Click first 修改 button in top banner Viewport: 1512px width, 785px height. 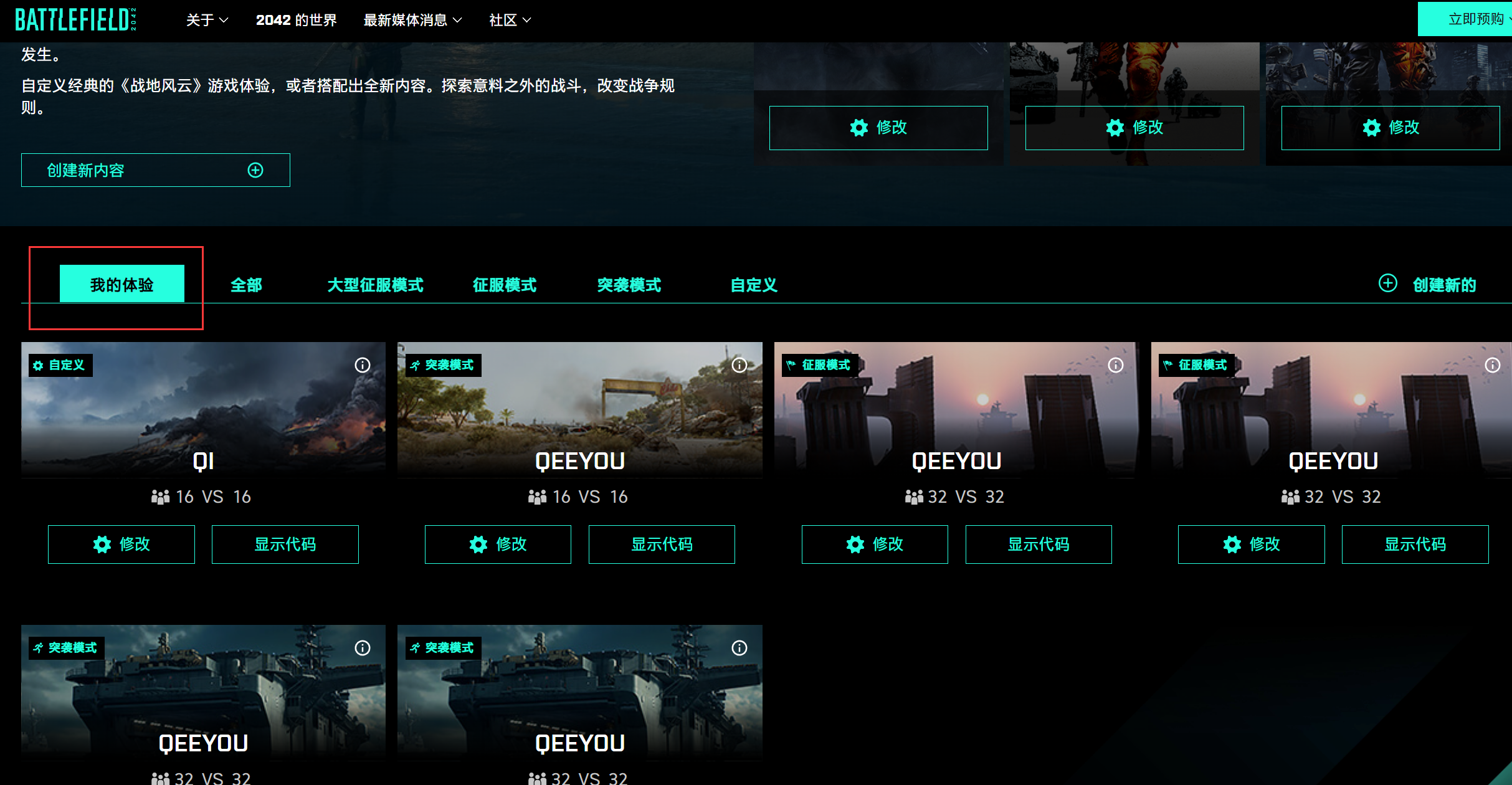878,128
